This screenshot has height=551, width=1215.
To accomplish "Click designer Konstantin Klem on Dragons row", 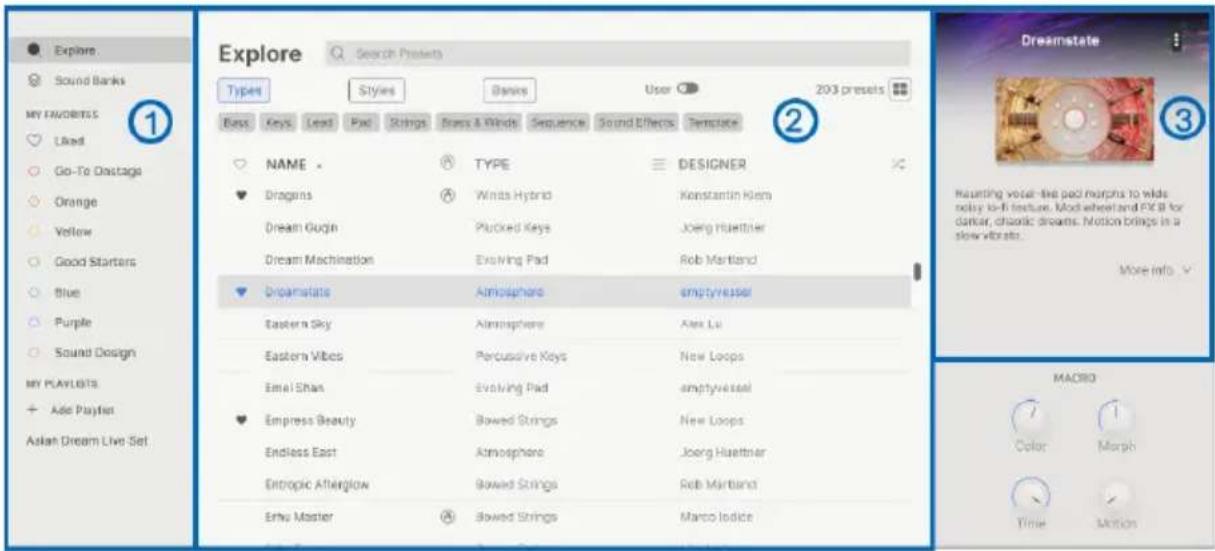I will click(724, 195).
